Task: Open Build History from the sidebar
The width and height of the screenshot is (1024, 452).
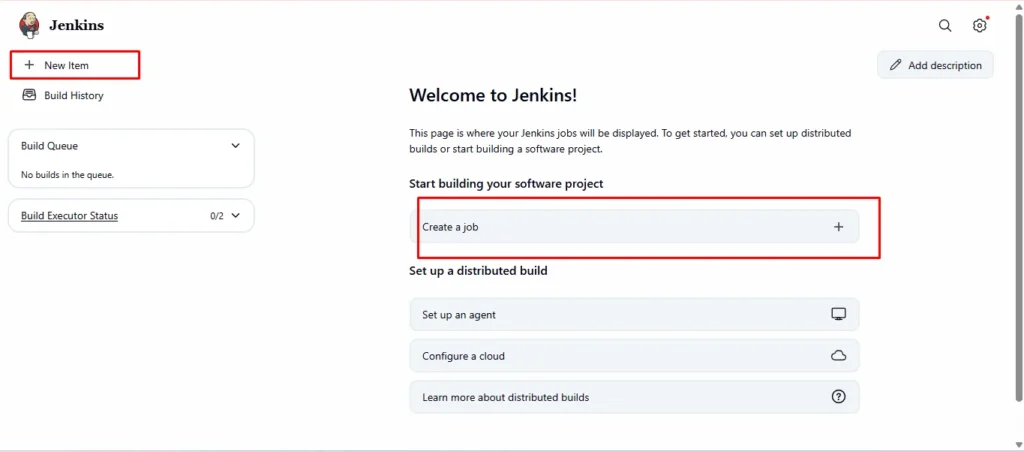Action: pyautogui.click(x=73, y=96)
